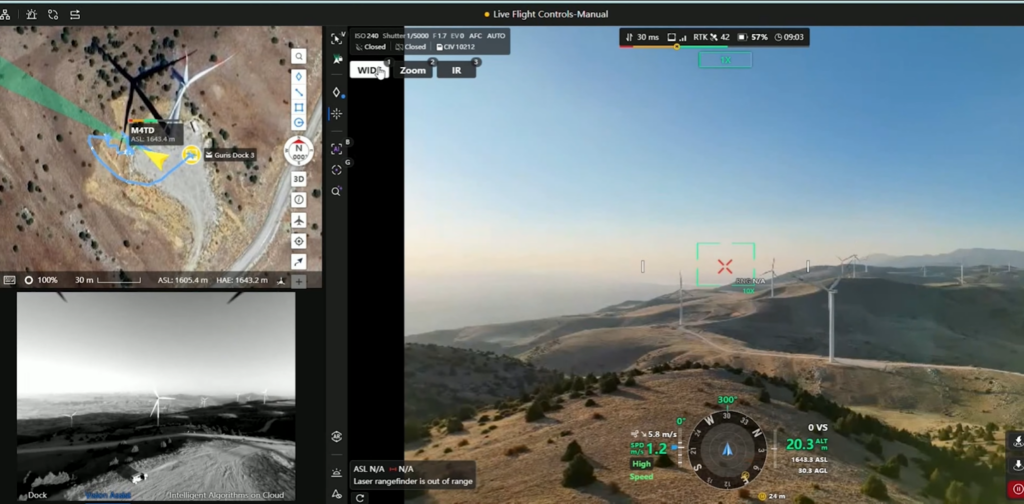Image resolution: width=1024 pixels, height=504 pixels.
Task: Add a pin point on map
Action: (299, 76)
